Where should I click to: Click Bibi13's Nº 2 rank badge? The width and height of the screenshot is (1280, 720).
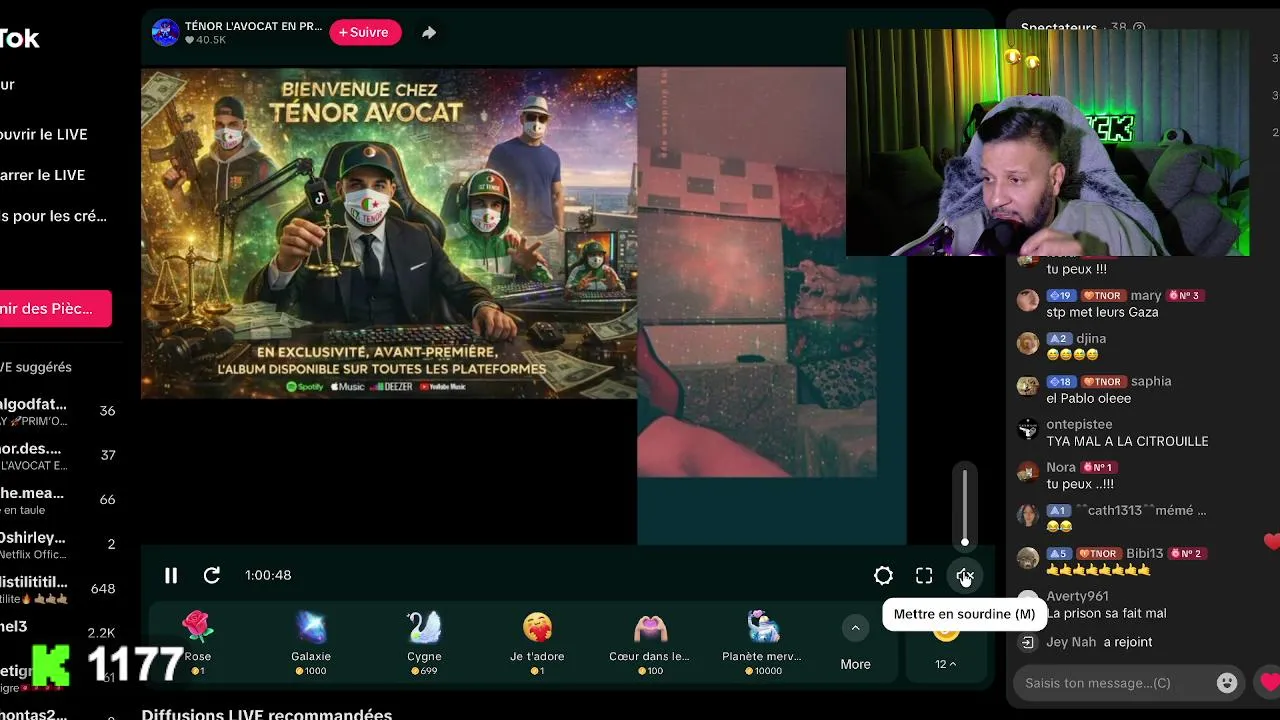[x=1186, y=554]
